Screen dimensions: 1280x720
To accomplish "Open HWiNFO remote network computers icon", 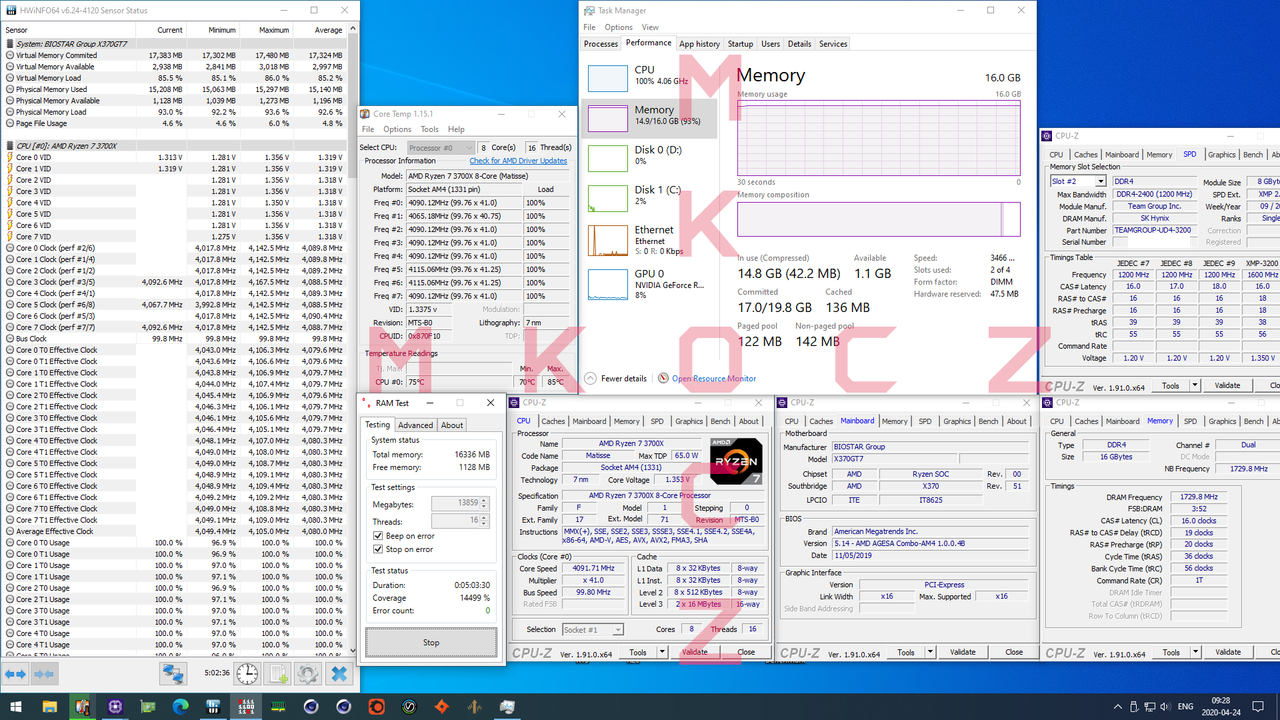I will tap(174, 674).
